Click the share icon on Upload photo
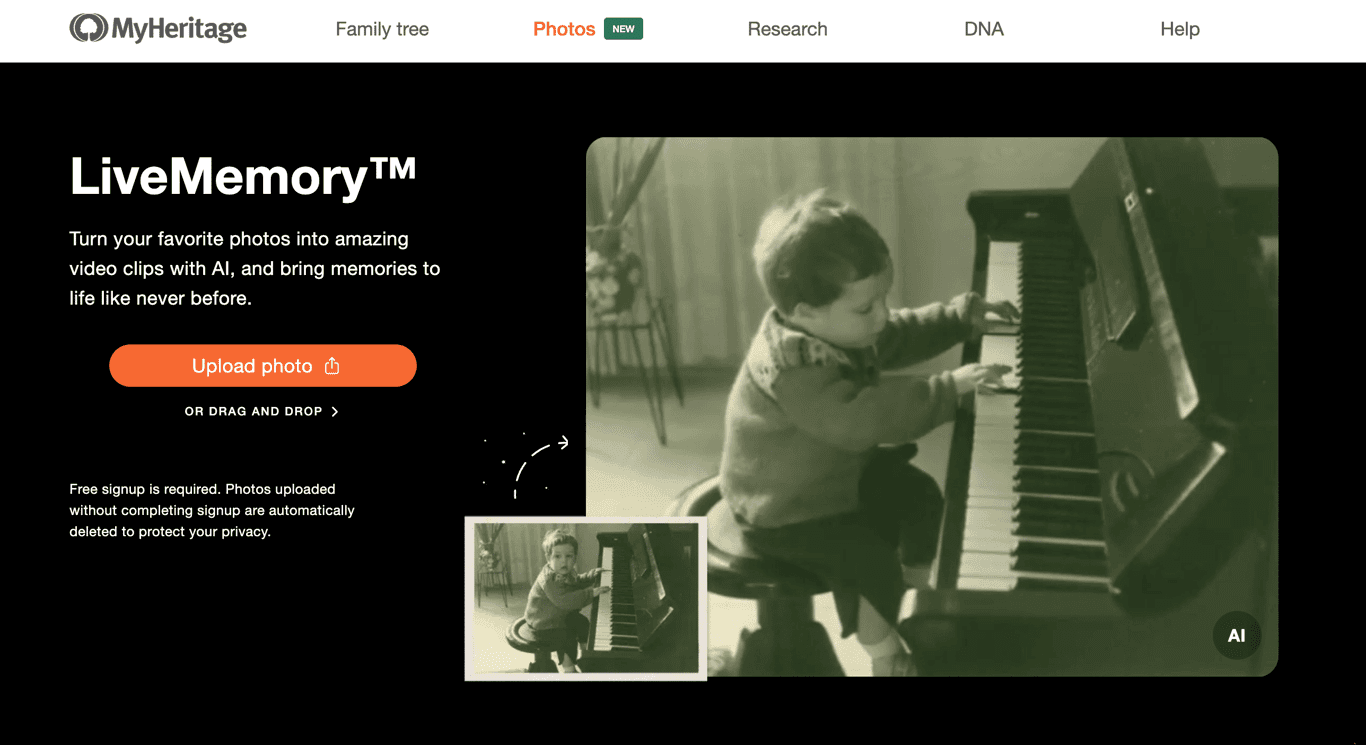 (x=332, y=366)
